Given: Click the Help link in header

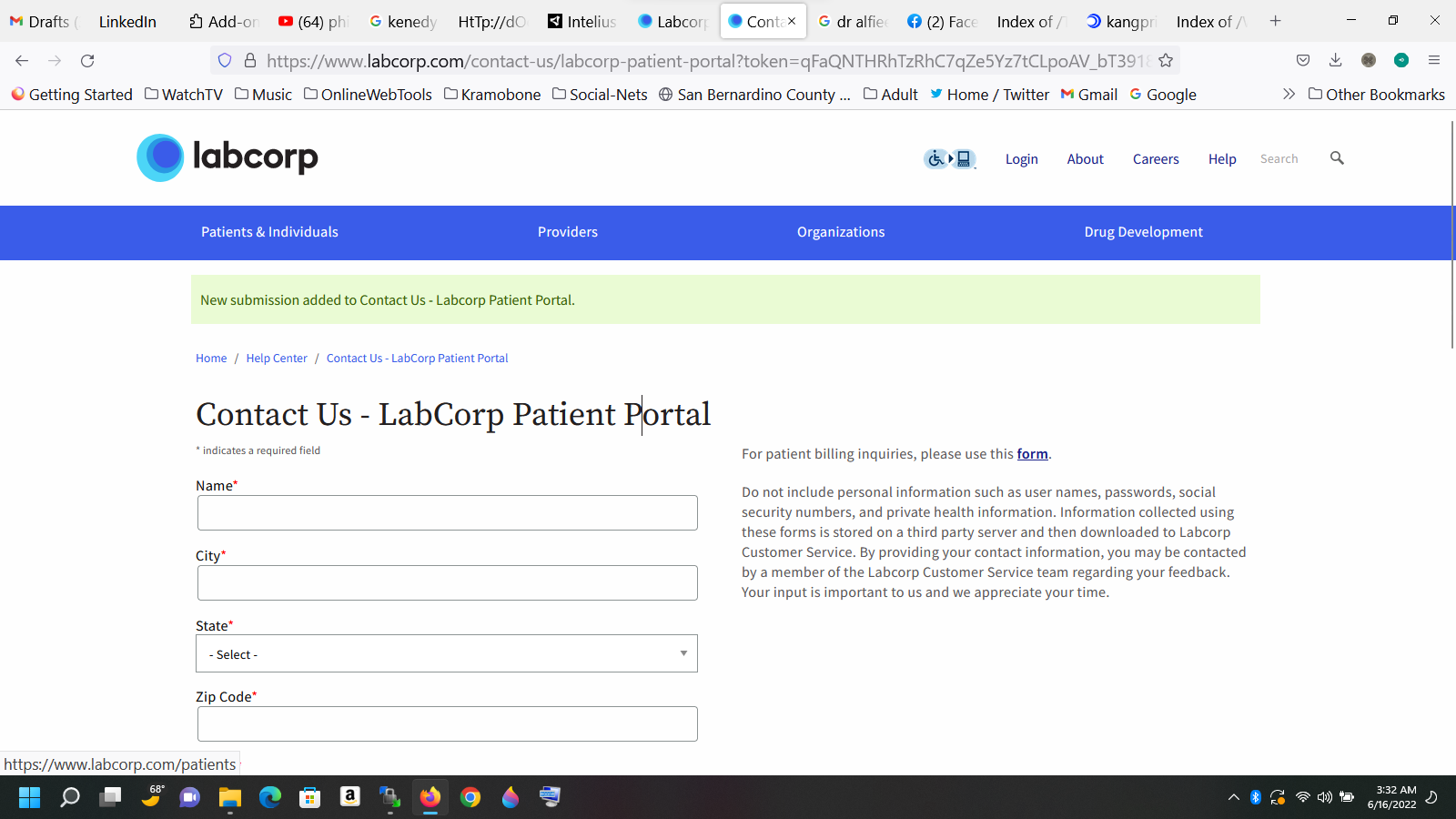Looking at the screenshot, I should tap(1222, 158).
